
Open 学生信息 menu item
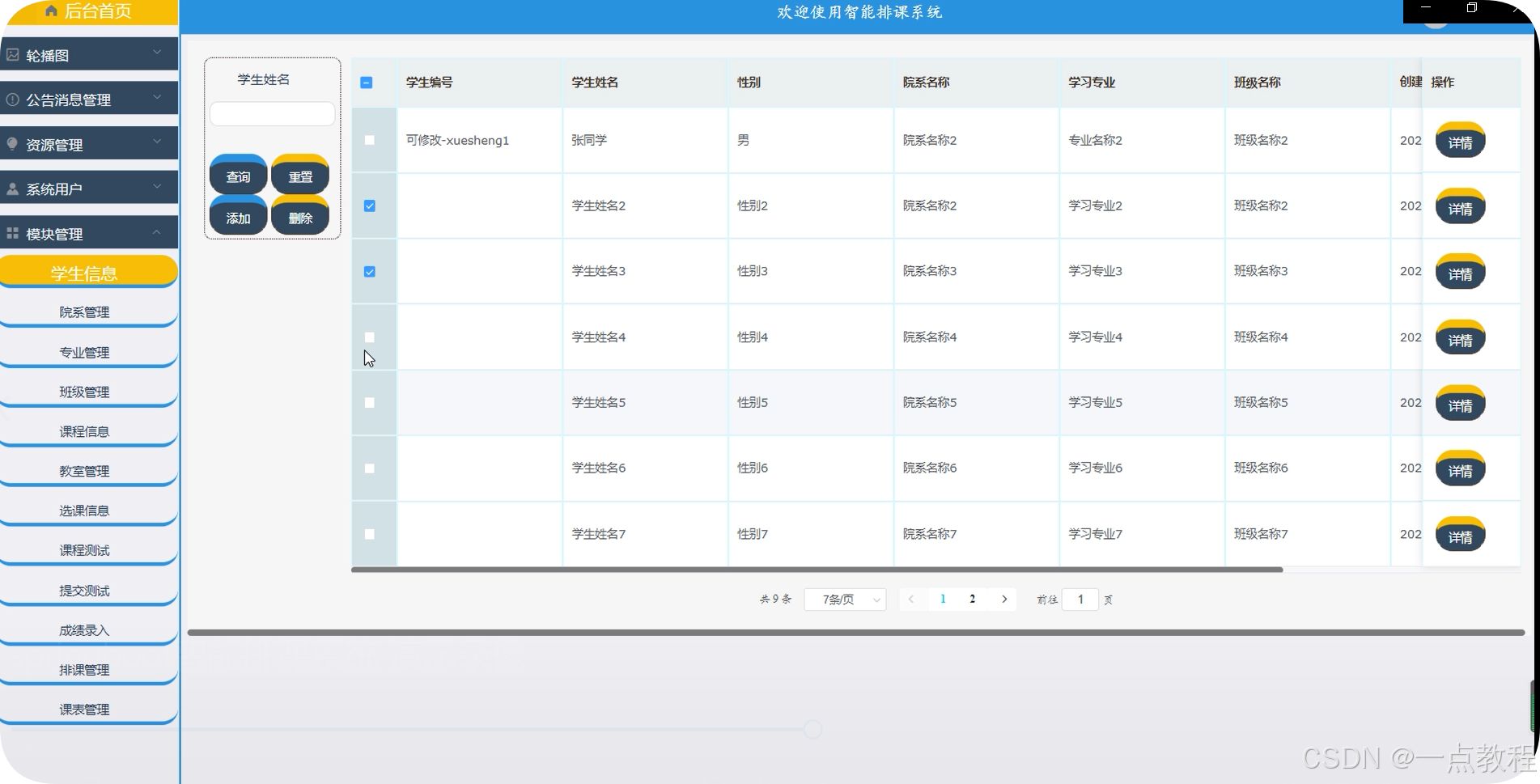[89, 272]
